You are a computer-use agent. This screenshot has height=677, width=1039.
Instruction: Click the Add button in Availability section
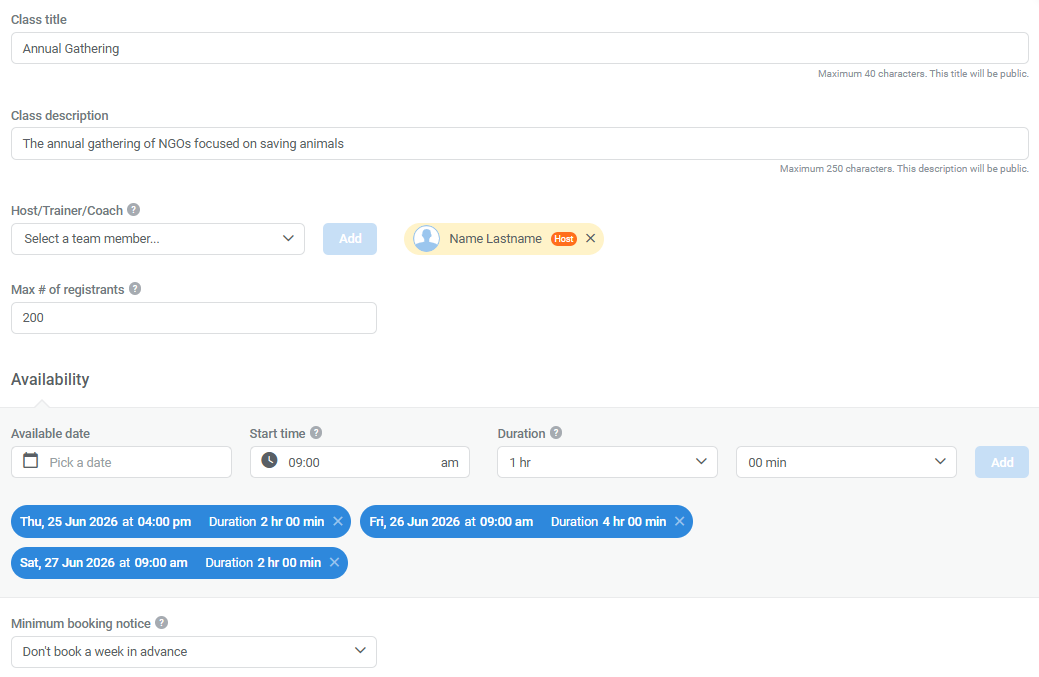pyautogui.click(x=1001, y=461)
